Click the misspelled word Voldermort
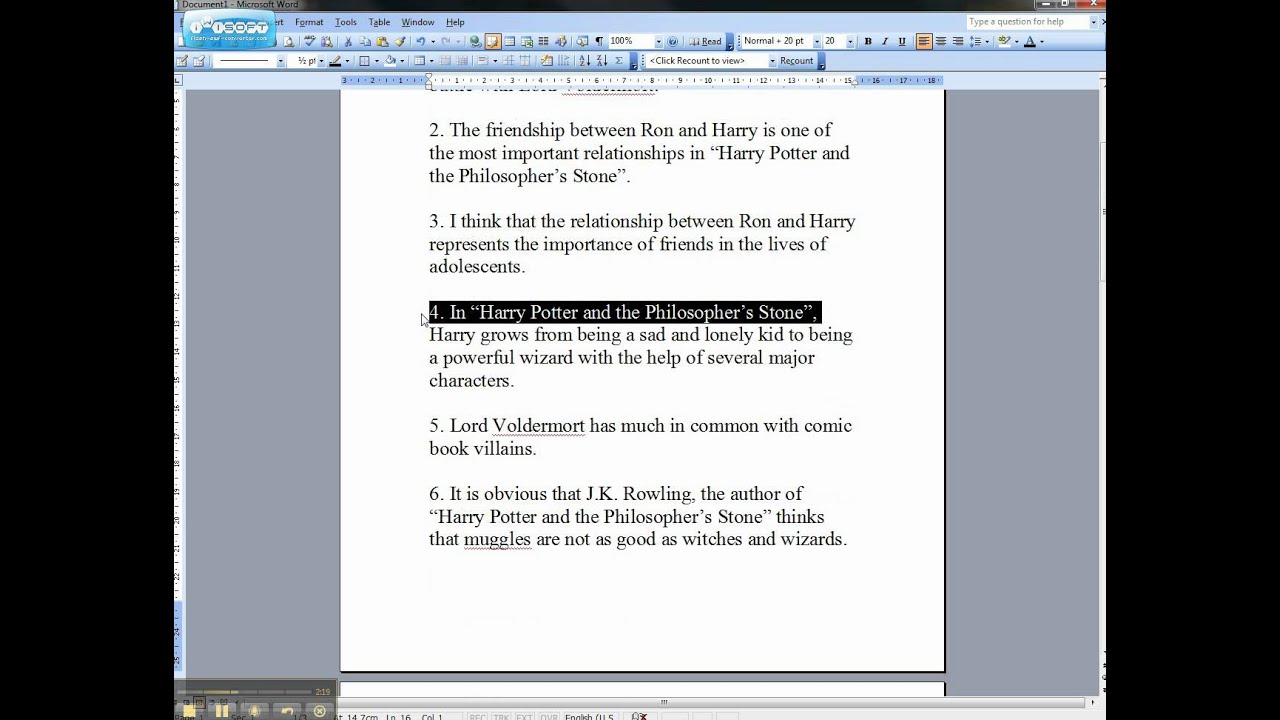This screenshot has height=720, width=1280. (x=538, y=426)
